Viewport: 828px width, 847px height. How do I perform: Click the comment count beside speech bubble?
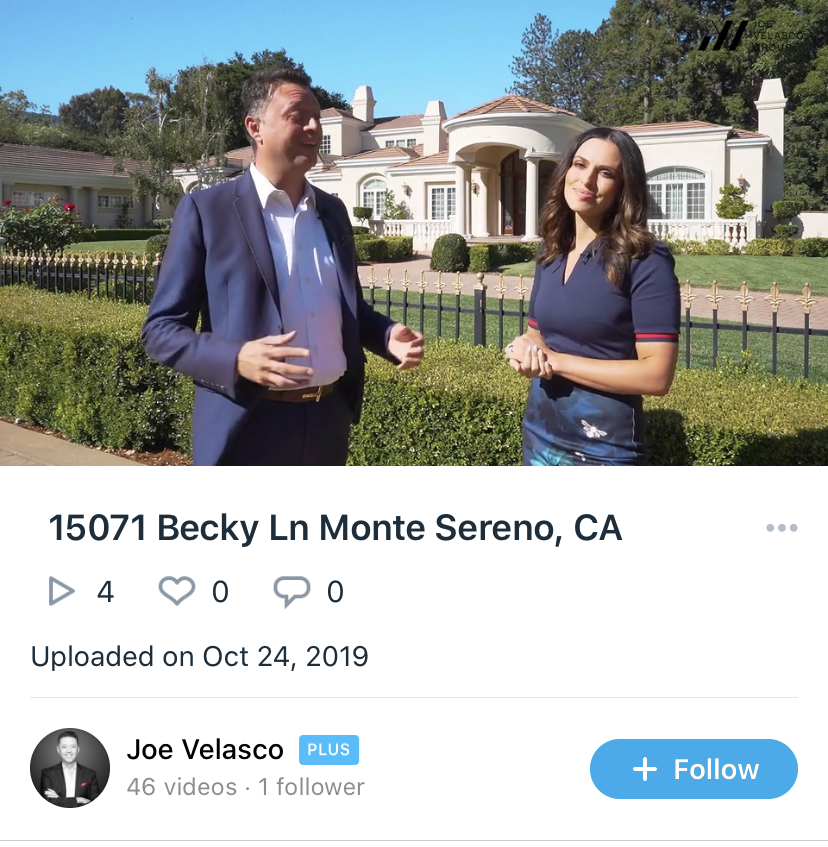pos(335,591)
